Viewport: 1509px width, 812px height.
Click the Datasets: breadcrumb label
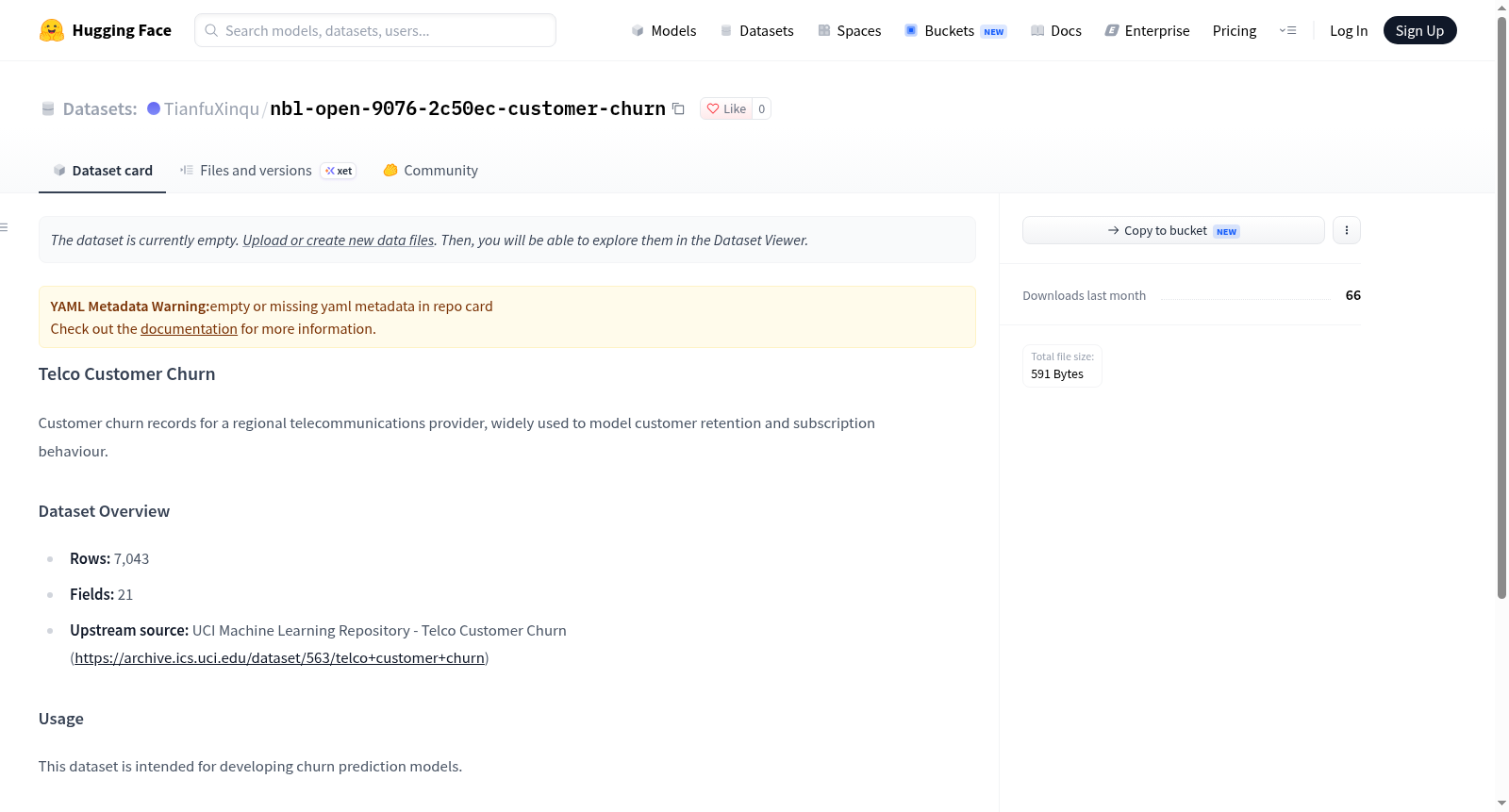point(100,108)
